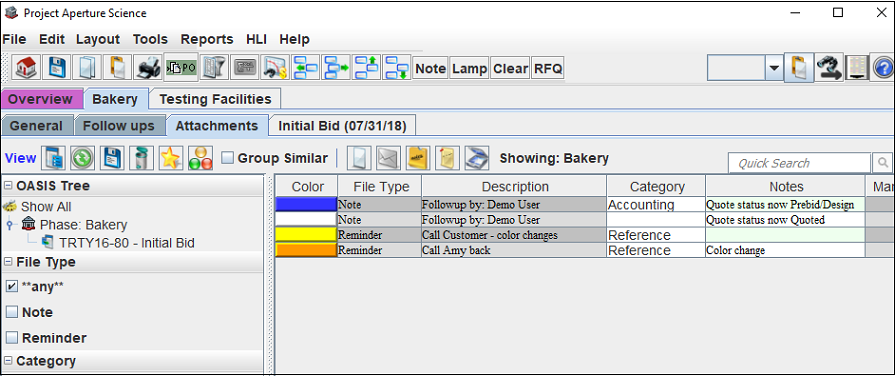Click the Lamp toolbar button
This screenshot has height=376, width=895.
click(470, 68)
